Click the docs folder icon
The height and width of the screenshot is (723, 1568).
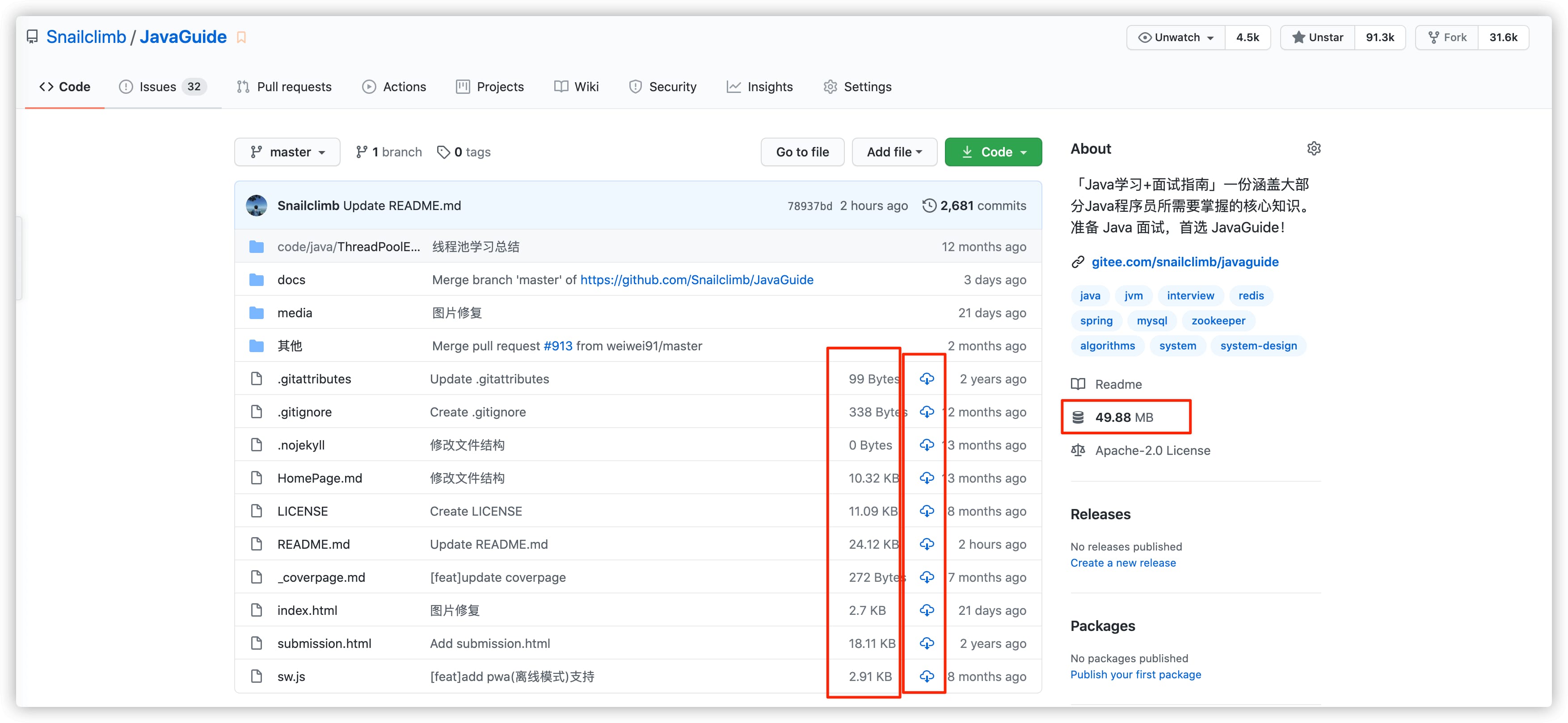(256, 280)
